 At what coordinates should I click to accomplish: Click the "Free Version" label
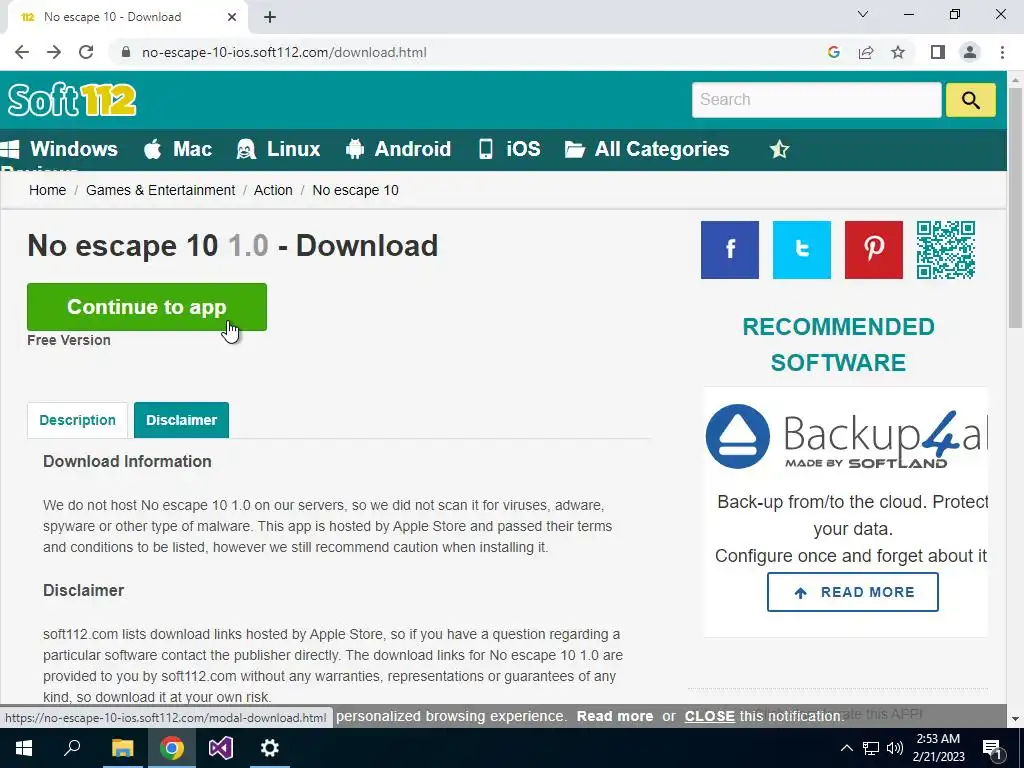pyautogui.click(x=69, y=340)
